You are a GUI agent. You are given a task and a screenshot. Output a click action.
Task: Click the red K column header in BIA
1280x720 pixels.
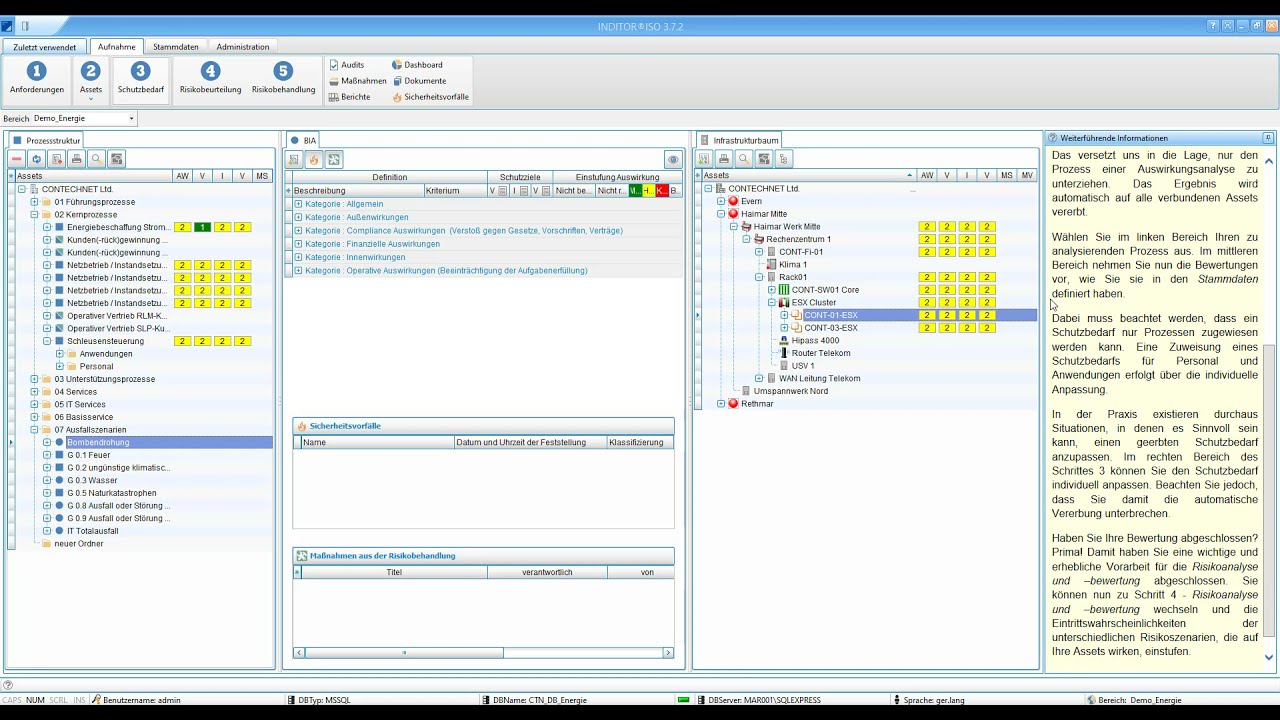click(x=661, y=190)
